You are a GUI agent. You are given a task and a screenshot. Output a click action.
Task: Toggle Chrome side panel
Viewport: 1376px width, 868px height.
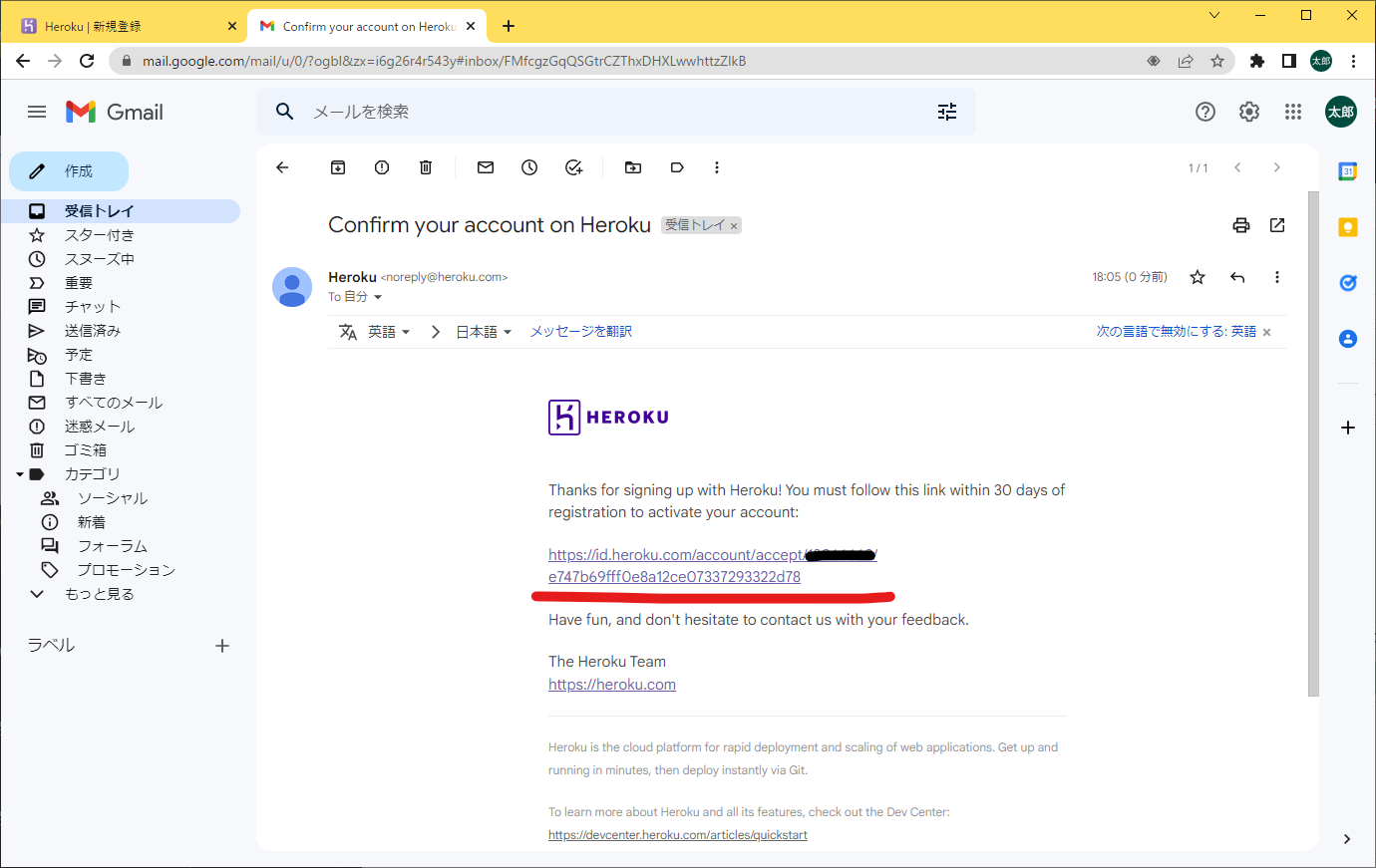1289,61
